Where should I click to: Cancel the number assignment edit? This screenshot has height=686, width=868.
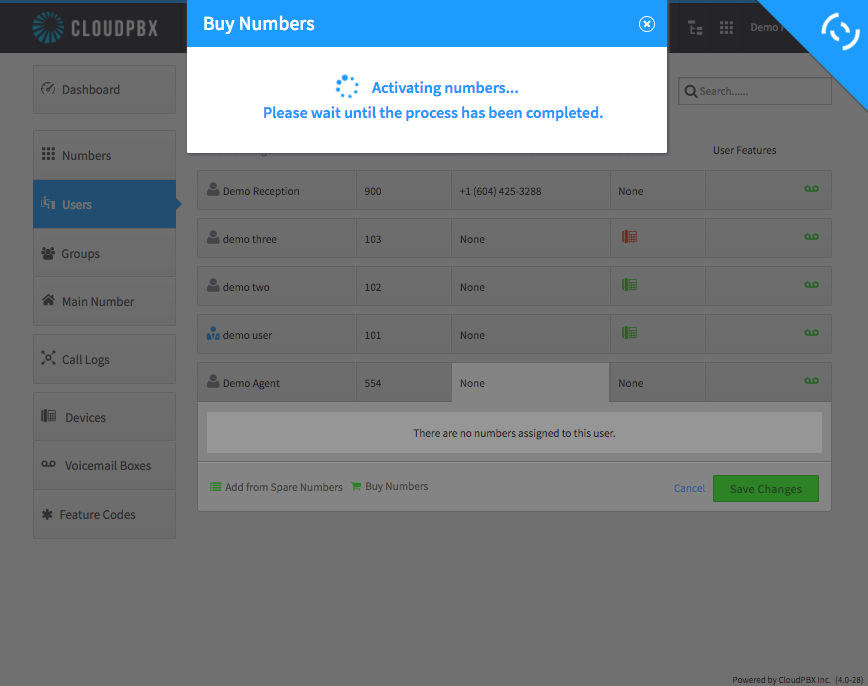(689, 488)
